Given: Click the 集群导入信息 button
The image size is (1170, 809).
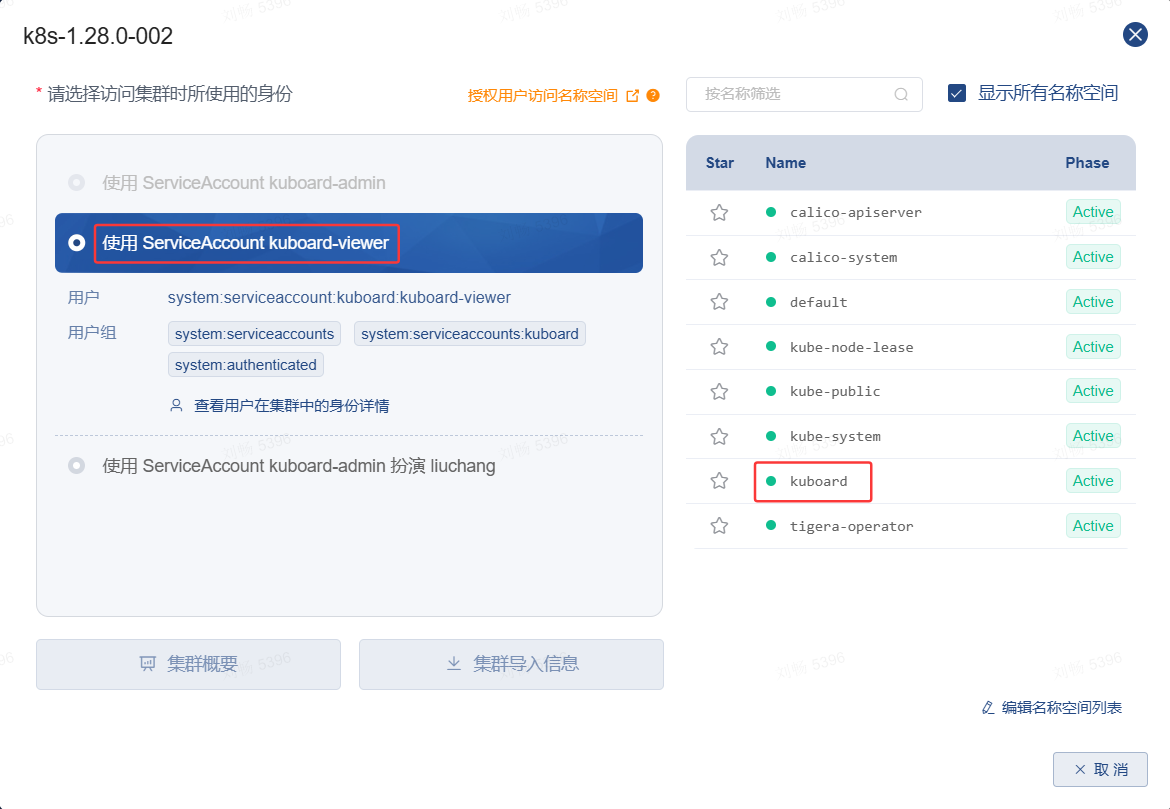Looking at the screenshot, I should coord(511,664).
